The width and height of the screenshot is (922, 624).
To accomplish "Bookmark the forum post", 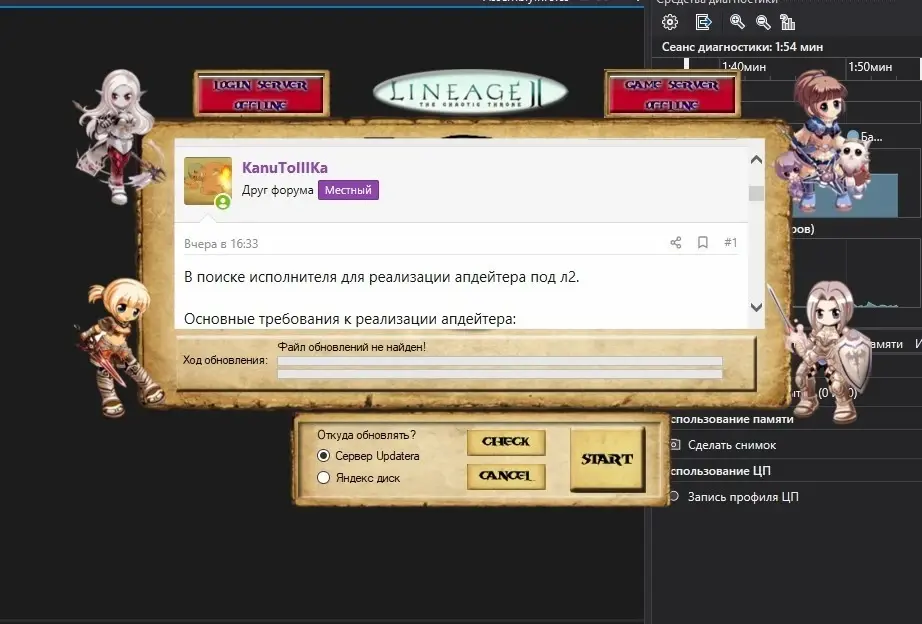I will coord(703,242).
